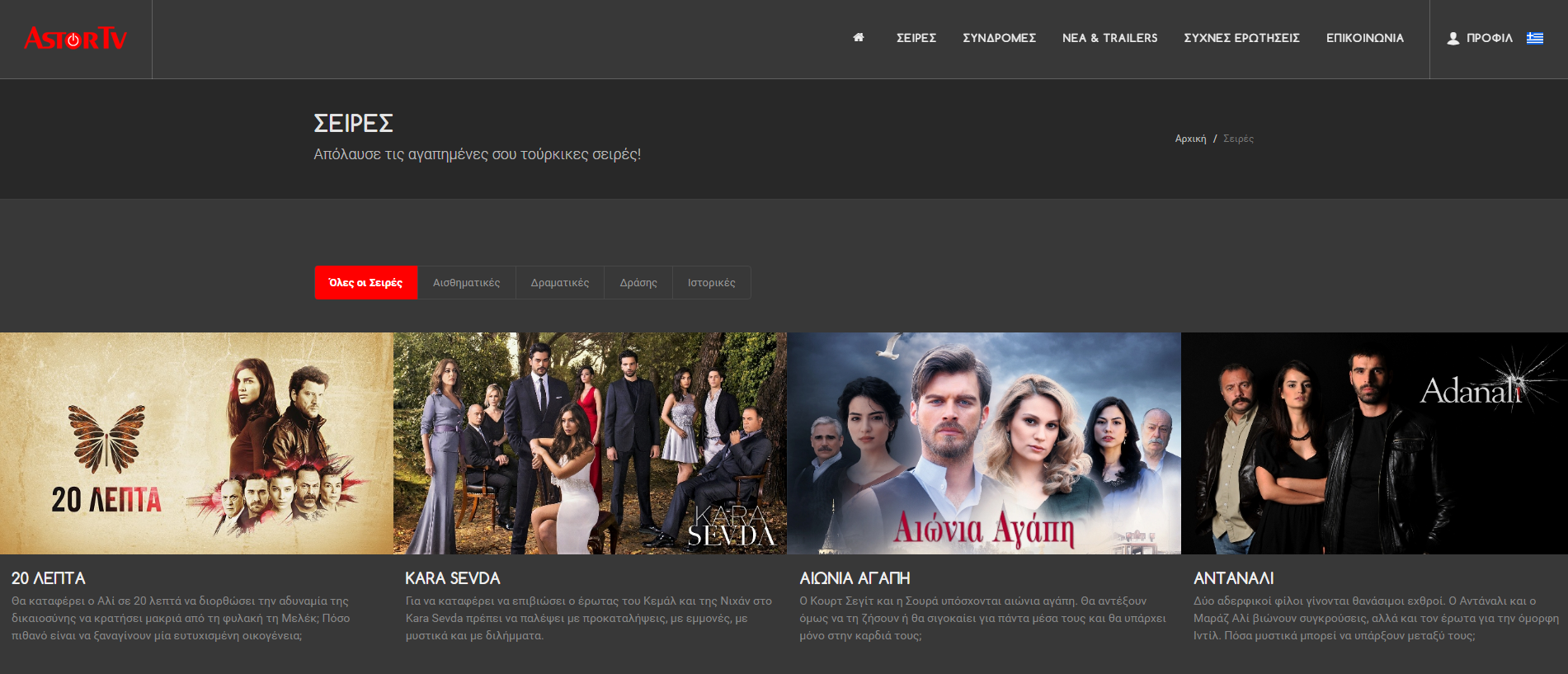Select Ιστορικές filter tab

pyautogui.click(x=712, y=282)
